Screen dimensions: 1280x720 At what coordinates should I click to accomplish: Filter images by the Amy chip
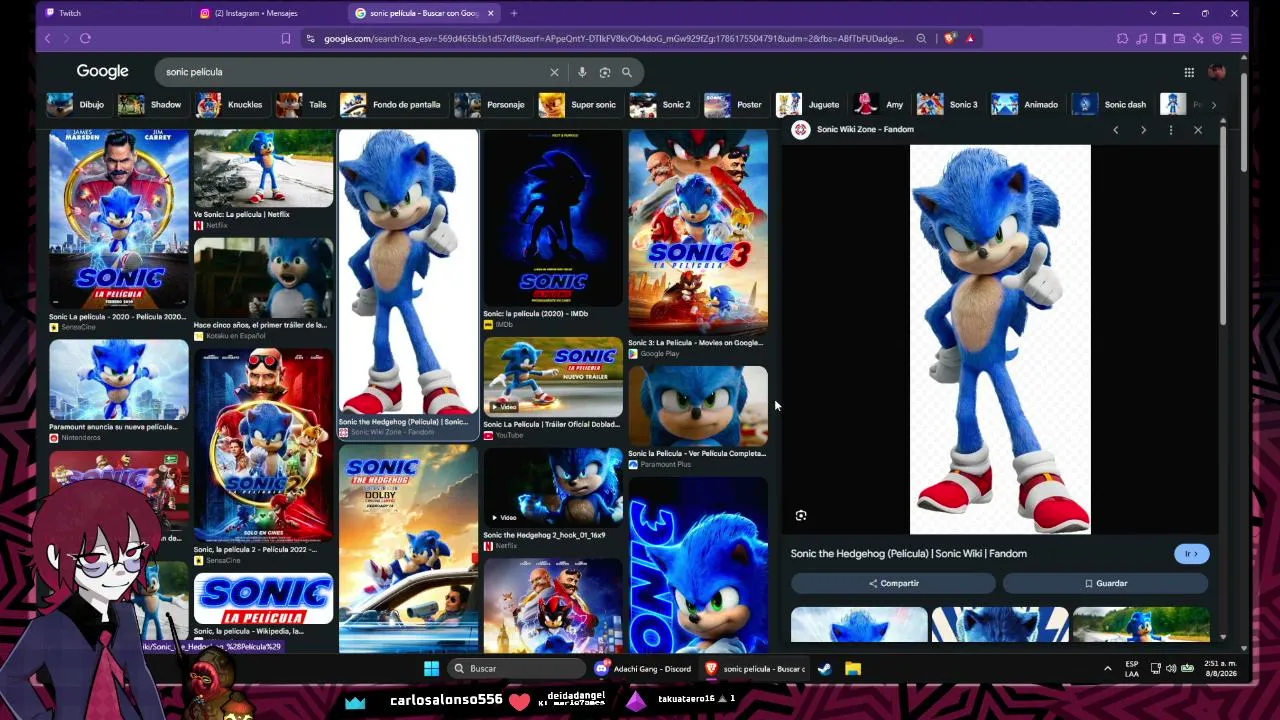(x=880, y=105)
